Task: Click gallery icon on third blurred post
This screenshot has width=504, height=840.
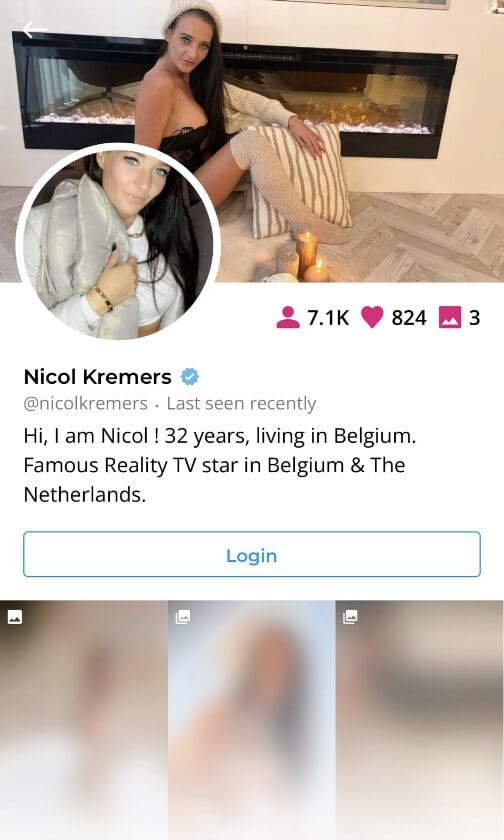Action: point(350,617)
